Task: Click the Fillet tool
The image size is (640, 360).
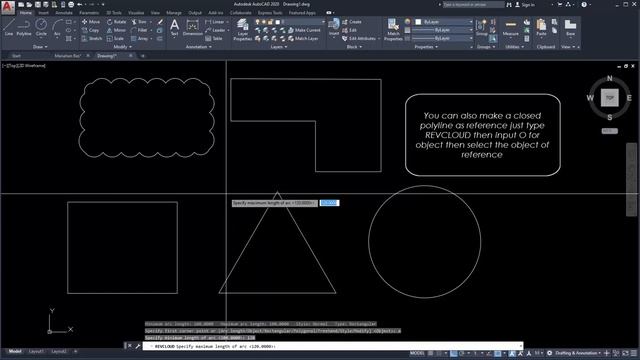Action: point(139,30)
